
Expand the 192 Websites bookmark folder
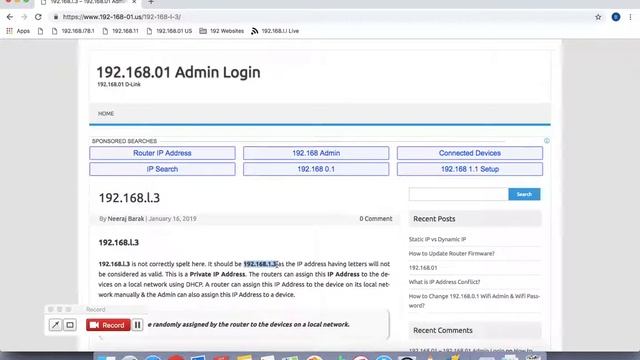222,31
